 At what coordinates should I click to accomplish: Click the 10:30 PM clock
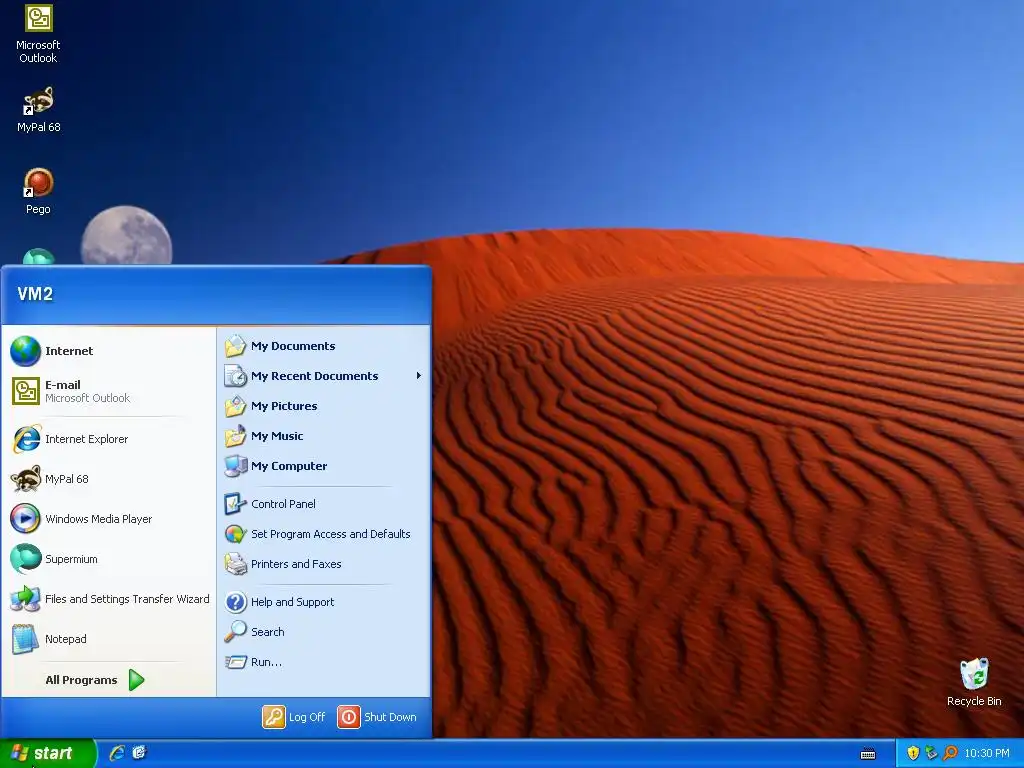(987, 753)
